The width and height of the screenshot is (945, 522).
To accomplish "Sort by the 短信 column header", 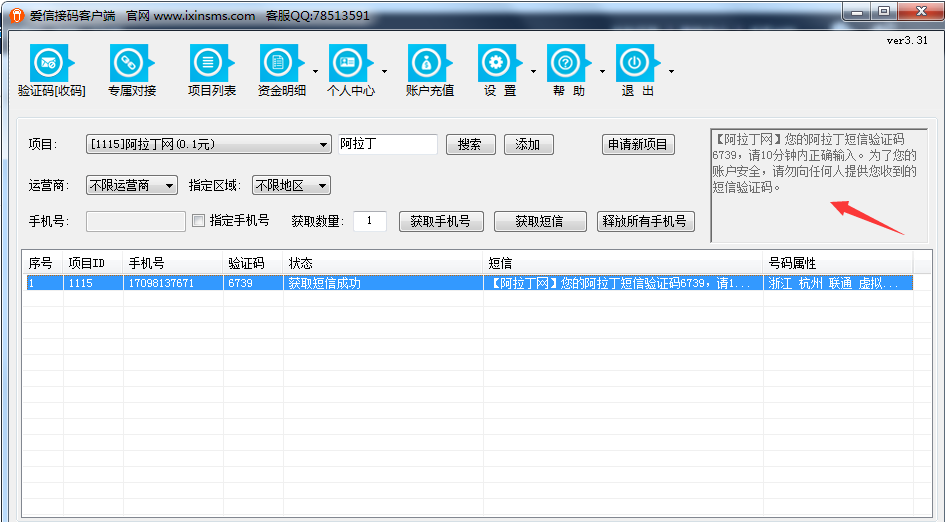I will tap(623, 263).
